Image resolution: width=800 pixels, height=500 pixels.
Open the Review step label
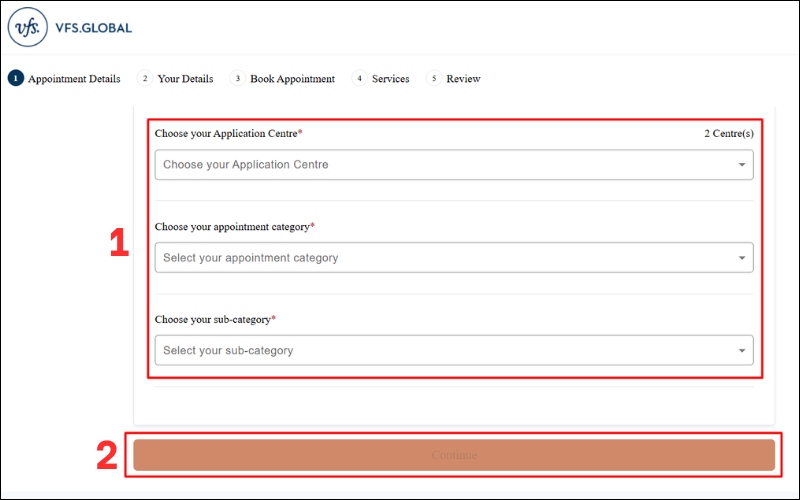[463, 79]
